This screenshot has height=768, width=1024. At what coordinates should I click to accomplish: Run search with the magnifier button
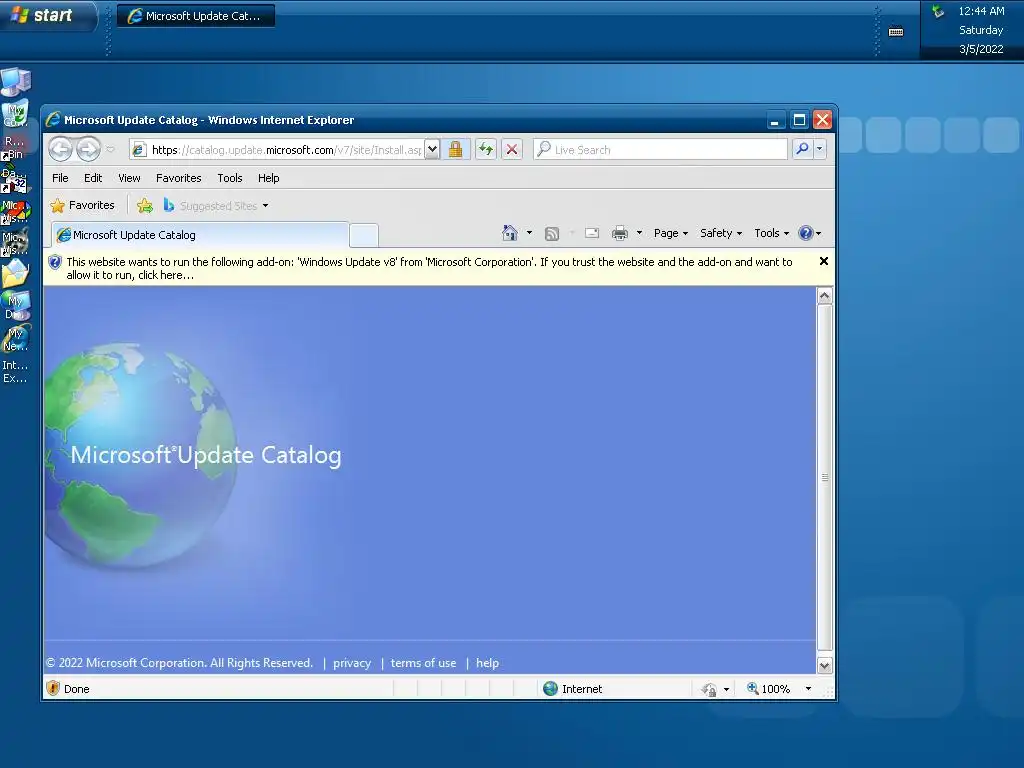click(803, 150)
